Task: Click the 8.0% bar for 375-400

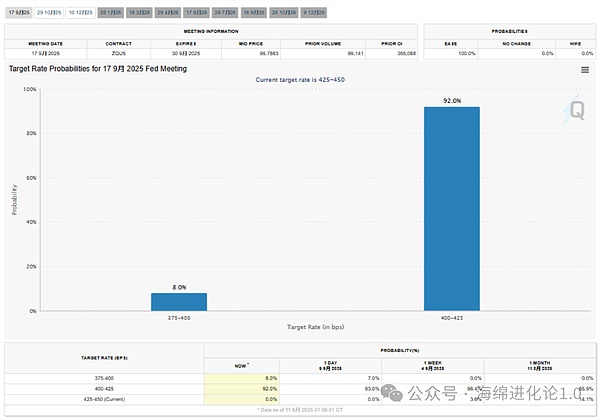Action: [x=179, y=301]
